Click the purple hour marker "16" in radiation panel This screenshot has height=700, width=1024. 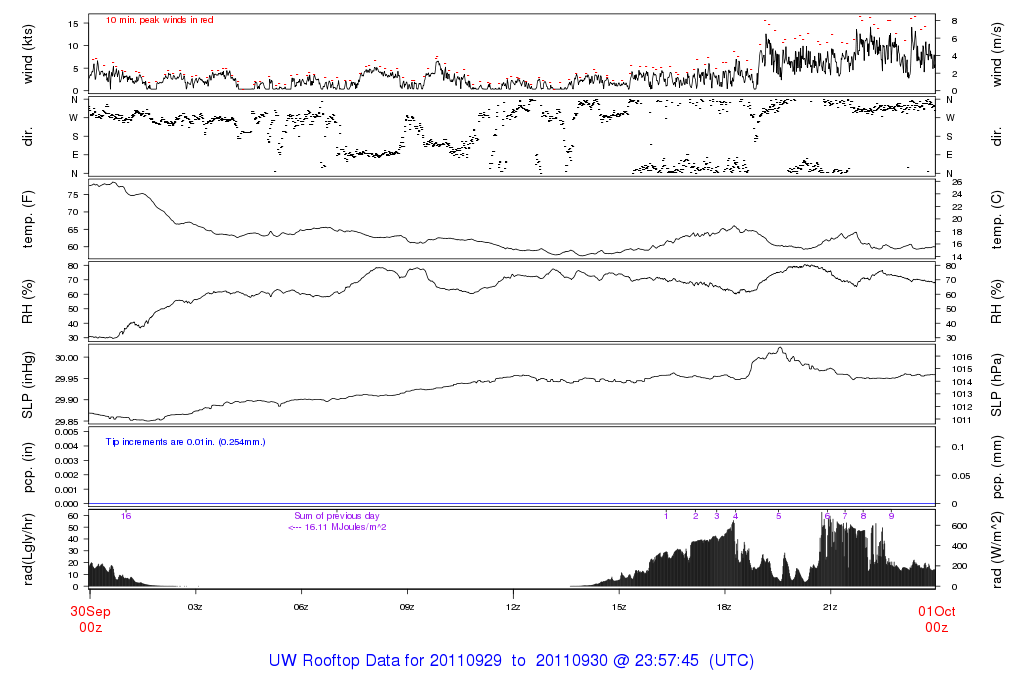pyautogui.click(x=126, y=516)
